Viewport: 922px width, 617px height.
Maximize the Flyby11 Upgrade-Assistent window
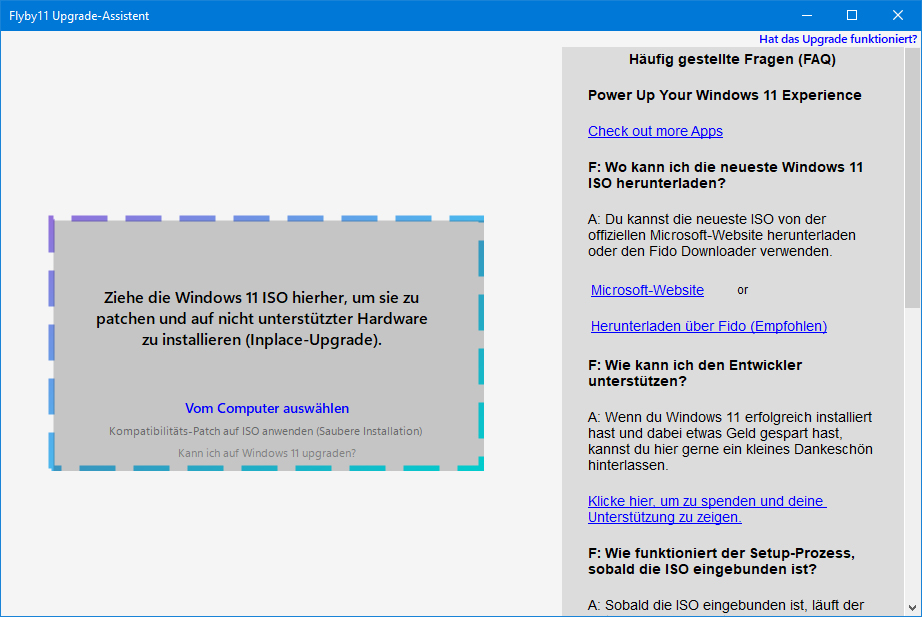(852, 15)
